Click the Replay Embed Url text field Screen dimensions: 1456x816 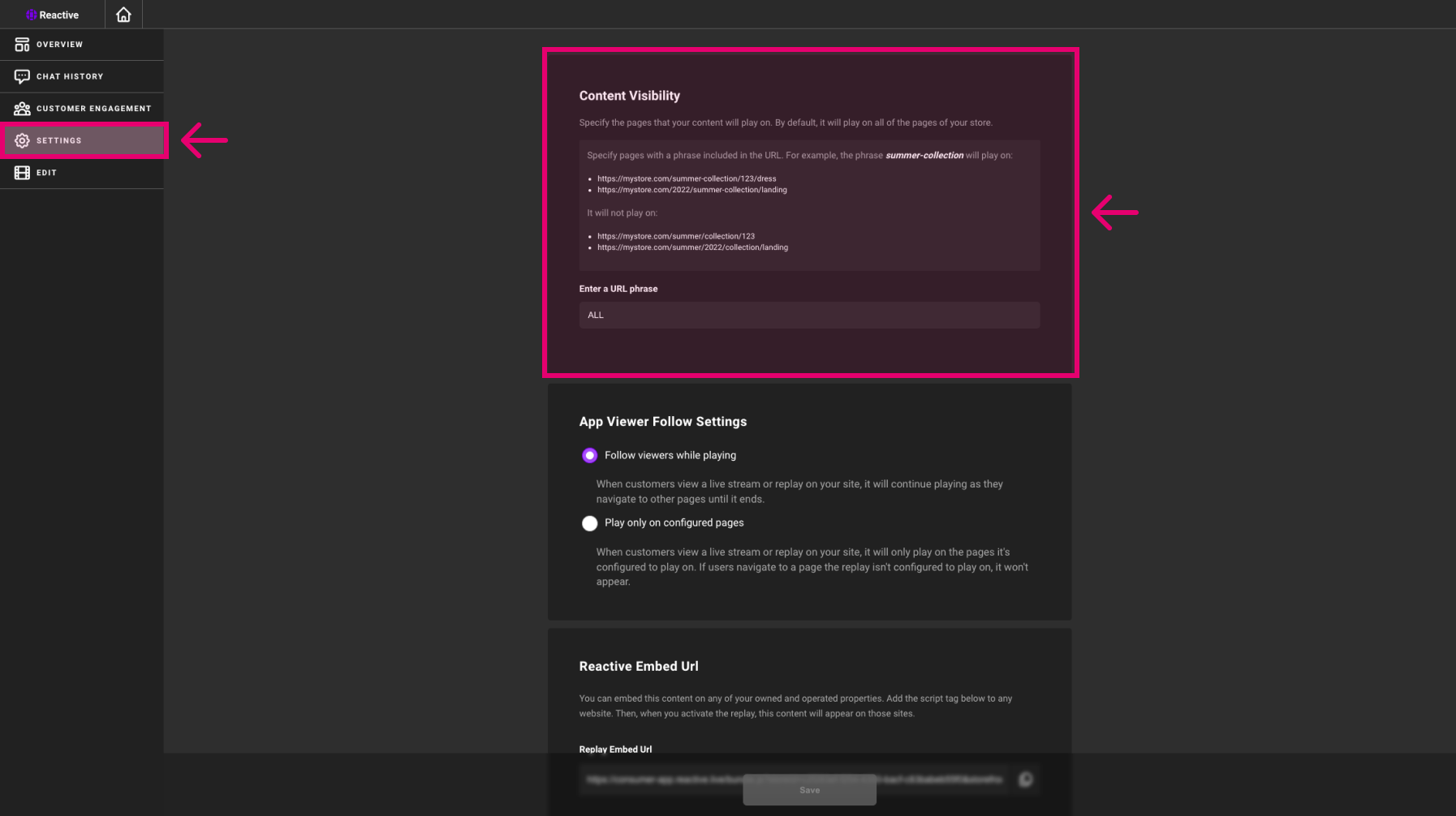coord(794,779)
